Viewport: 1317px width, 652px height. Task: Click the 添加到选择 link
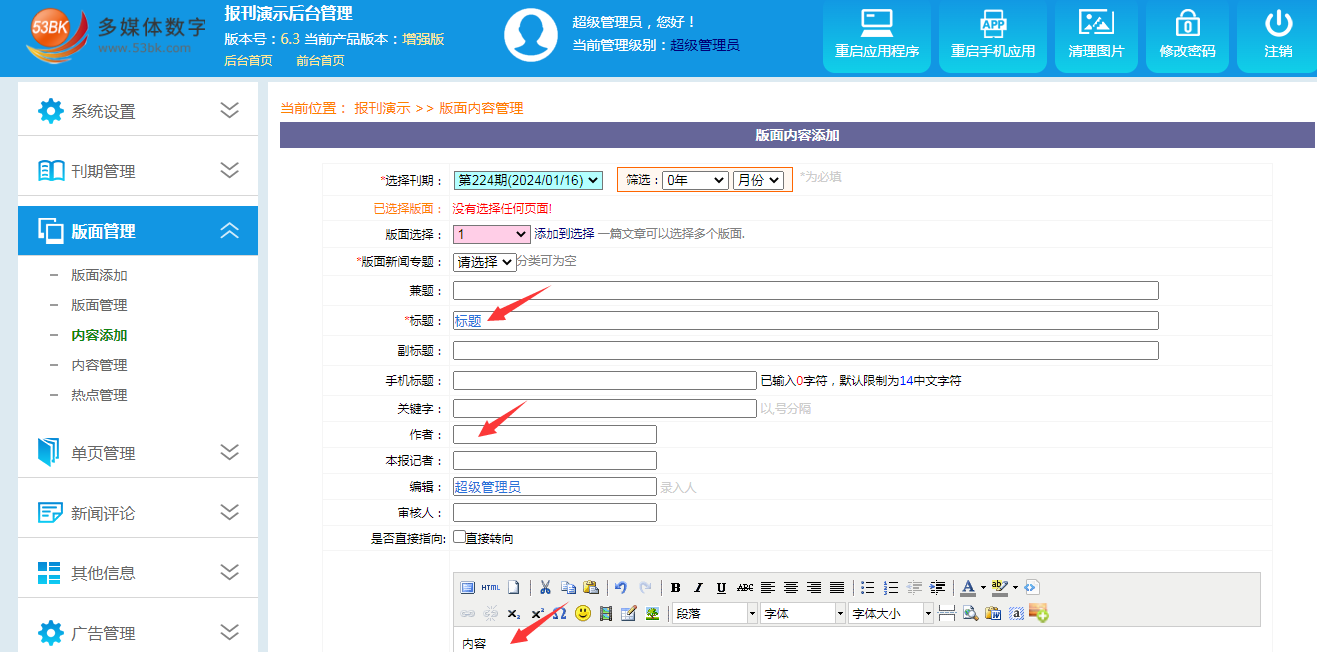click(x=564, y=234)
